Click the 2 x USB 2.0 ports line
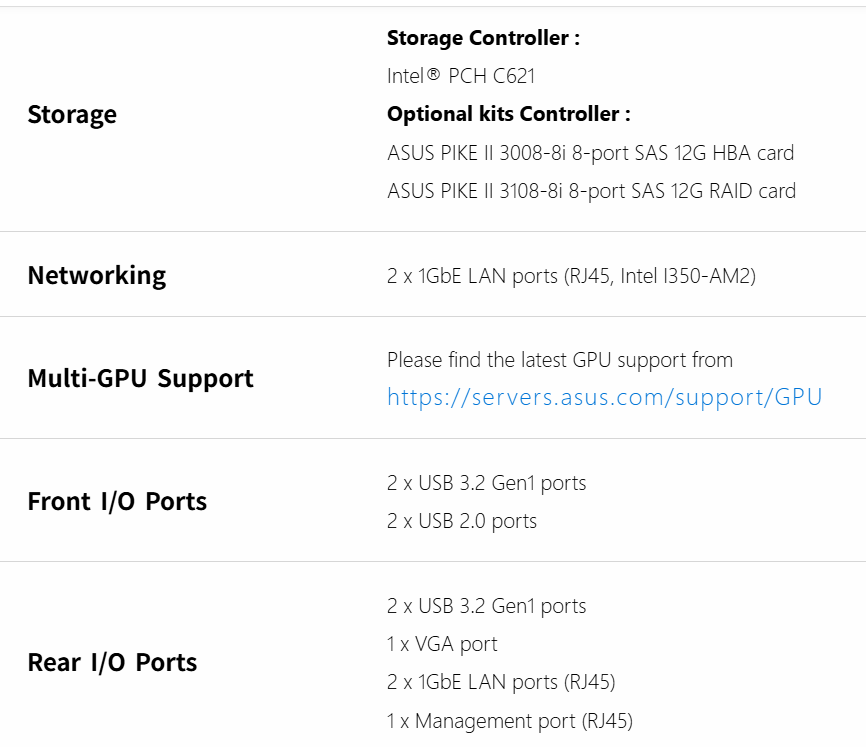 [x=461, y=521]
